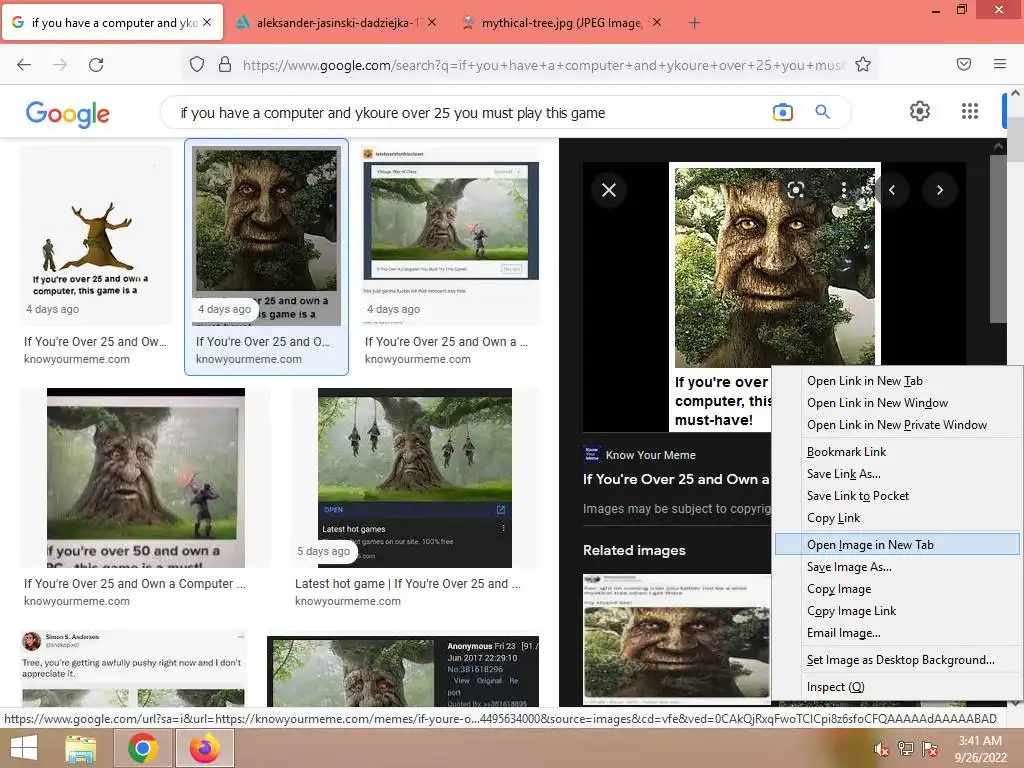The width and height of the screenshot is (1024, 768).
Task: Open the Save to Pocket toolbar icon
Action: (x=963, y=64)
